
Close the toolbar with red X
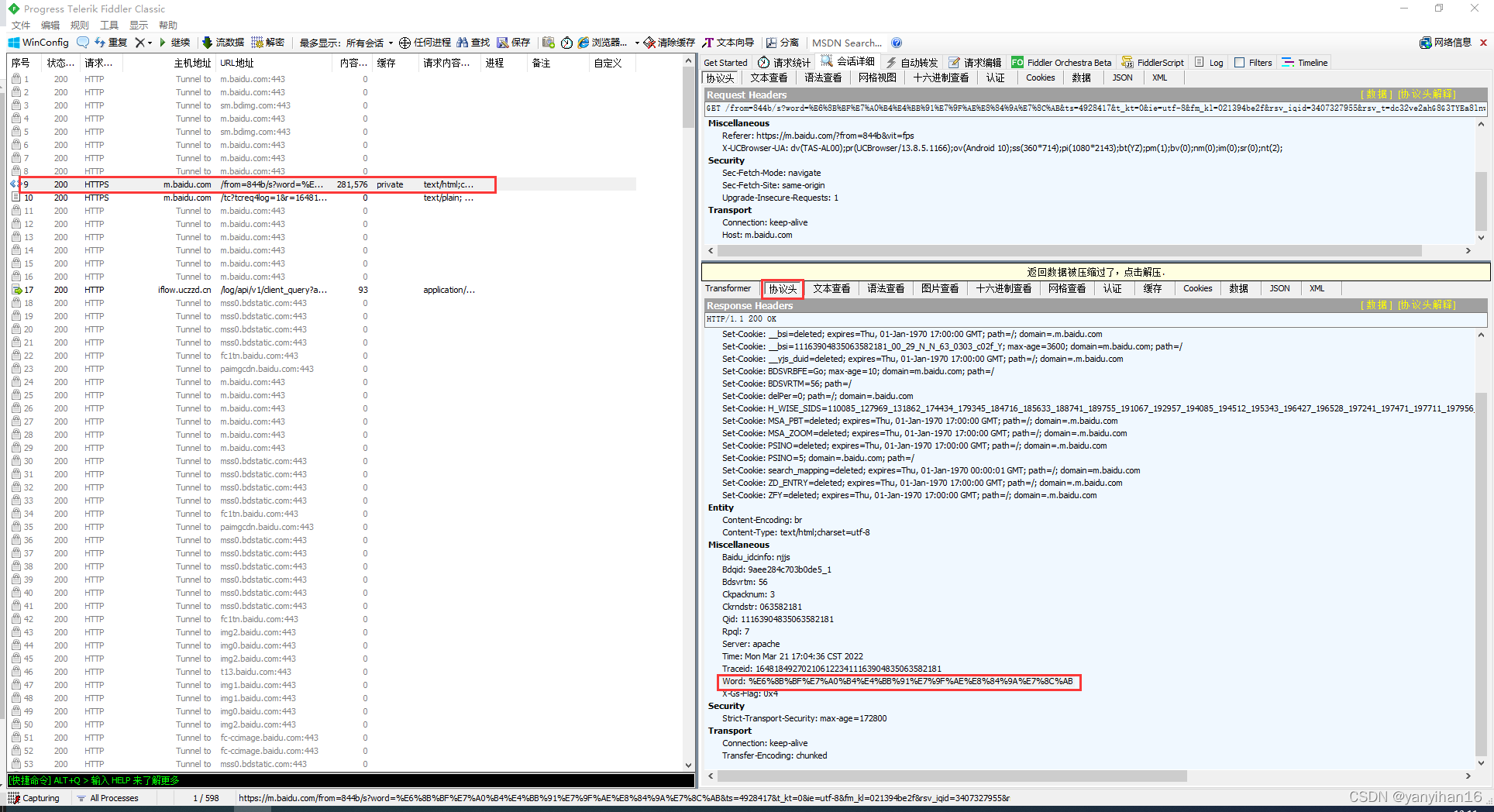(x=1483, y=43)
